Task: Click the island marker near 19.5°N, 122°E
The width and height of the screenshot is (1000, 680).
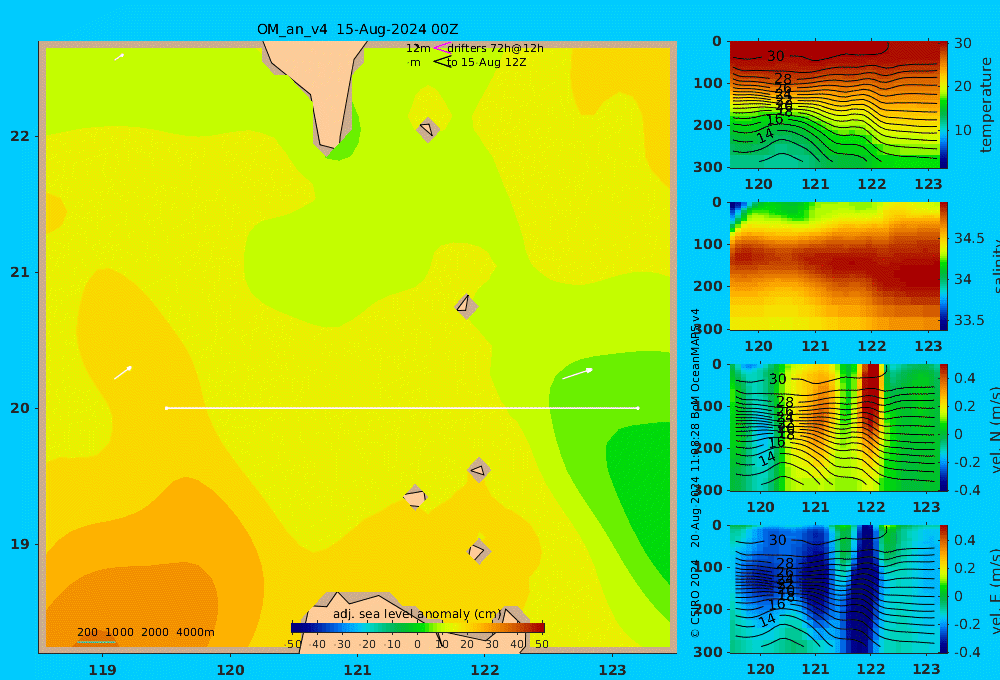Action: click(479, 470)
